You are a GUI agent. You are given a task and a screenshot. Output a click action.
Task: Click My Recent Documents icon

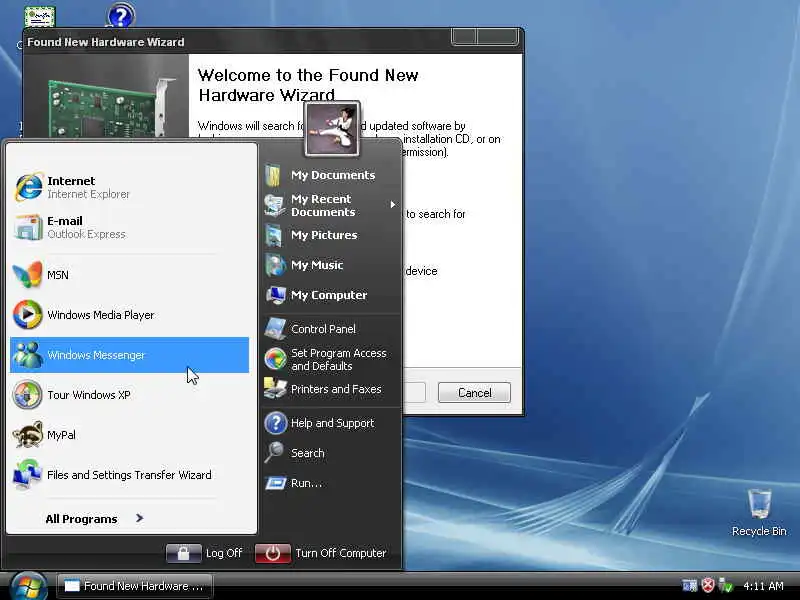click(274, 205)
